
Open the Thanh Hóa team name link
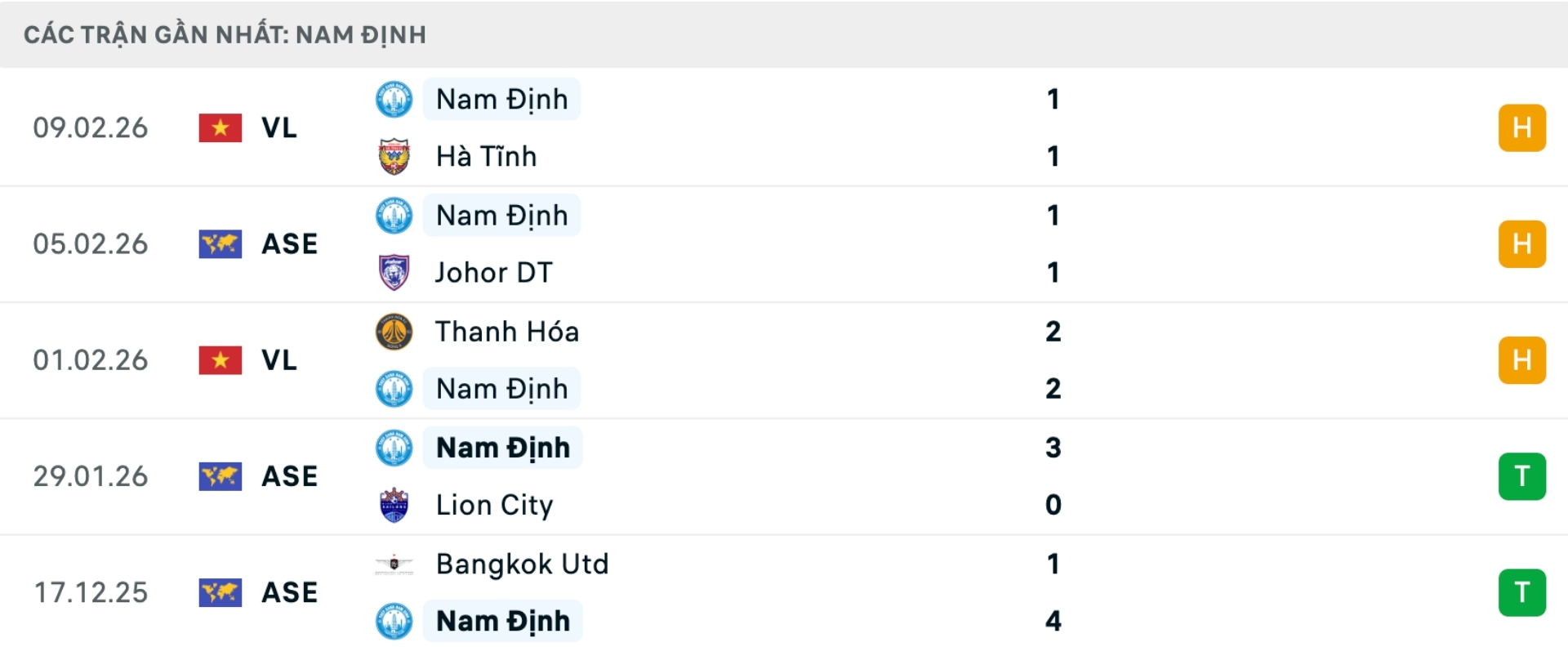coord(507,332)
